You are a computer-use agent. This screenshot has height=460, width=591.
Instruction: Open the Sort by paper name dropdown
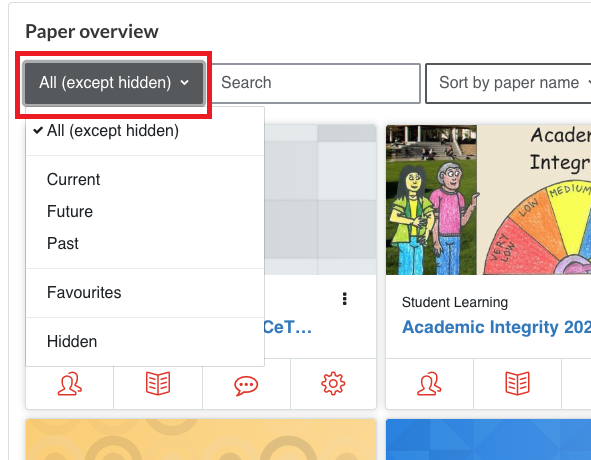click(x=508, y=83)
